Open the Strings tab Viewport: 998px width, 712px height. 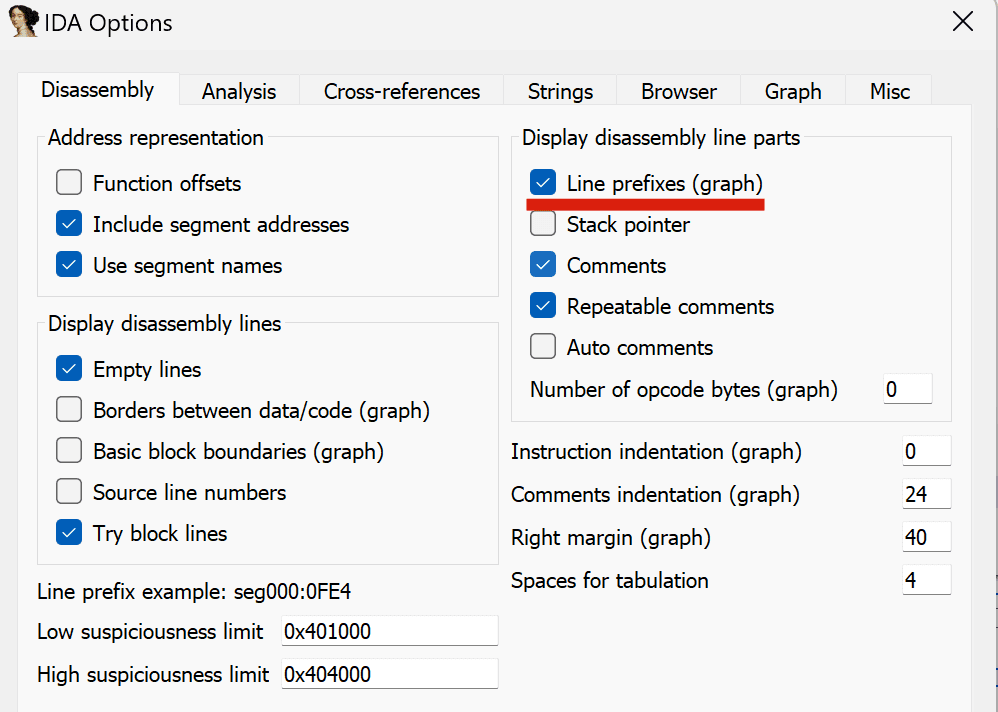(x=560, y=91)
